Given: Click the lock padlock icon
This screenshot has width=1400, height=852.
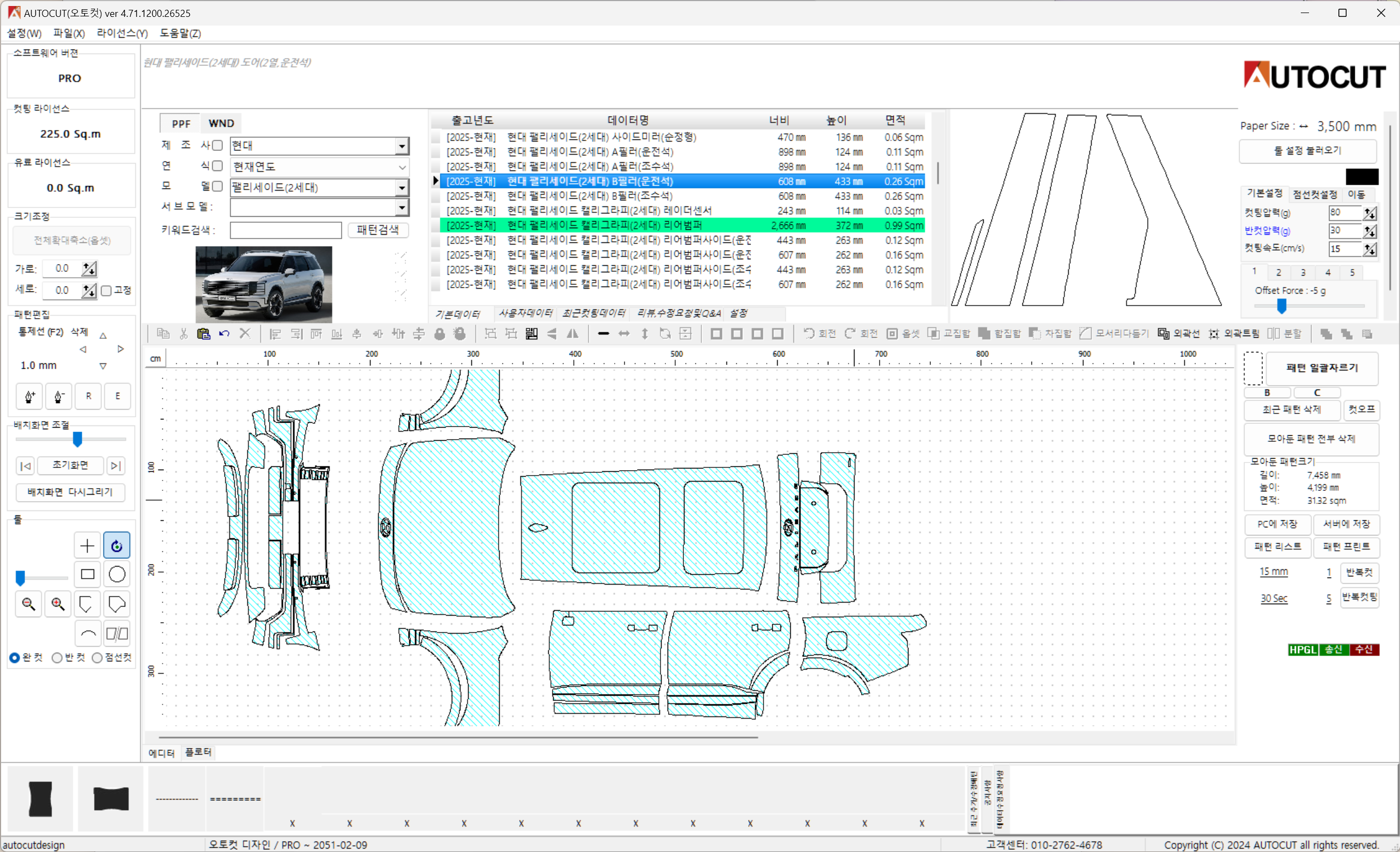Looking at the screenshot, I should tap(439, 333).
